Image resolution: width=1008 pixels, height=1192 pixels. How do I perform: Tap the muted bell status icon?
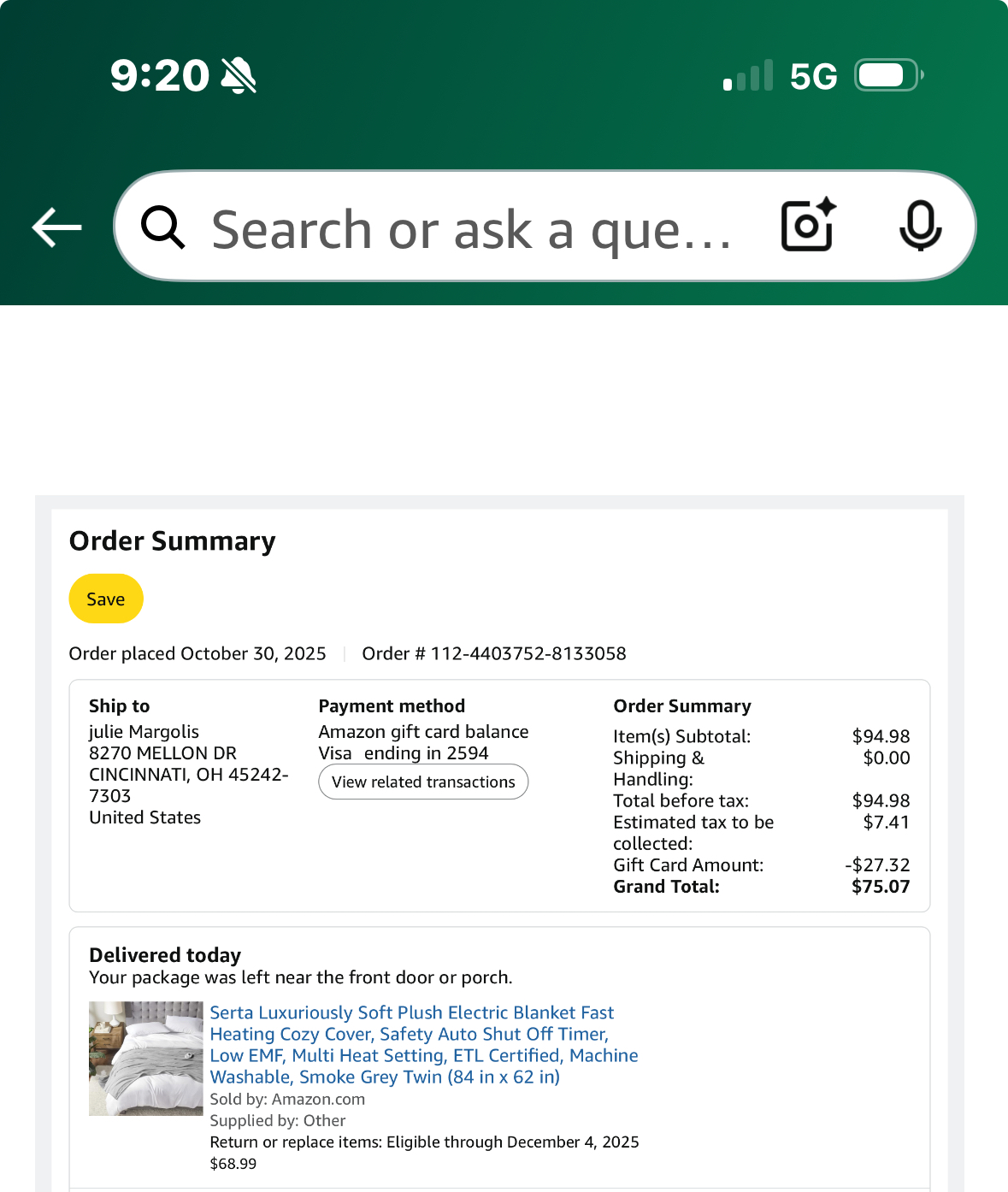click(239, 75)
